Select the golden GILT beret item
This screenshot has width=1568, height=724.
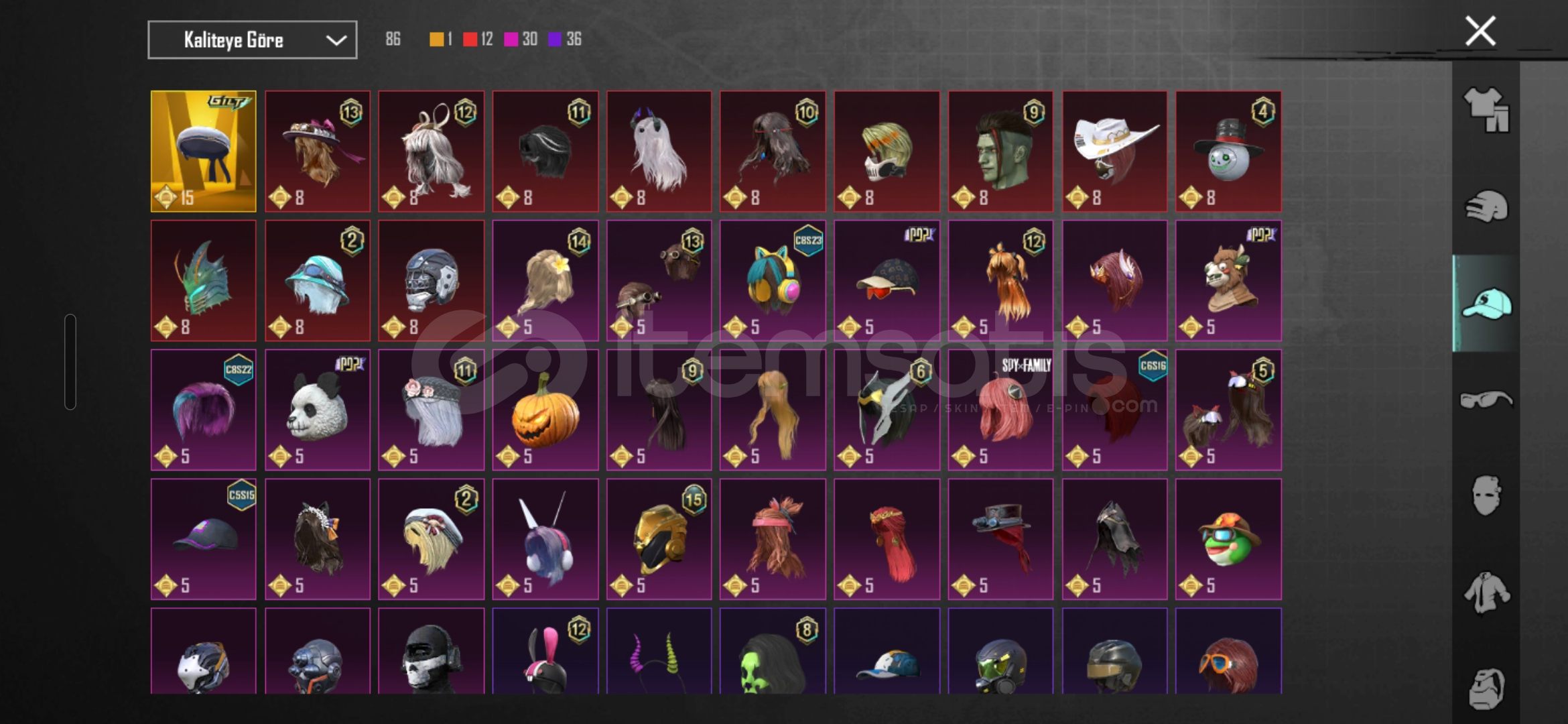click(204, 152)
